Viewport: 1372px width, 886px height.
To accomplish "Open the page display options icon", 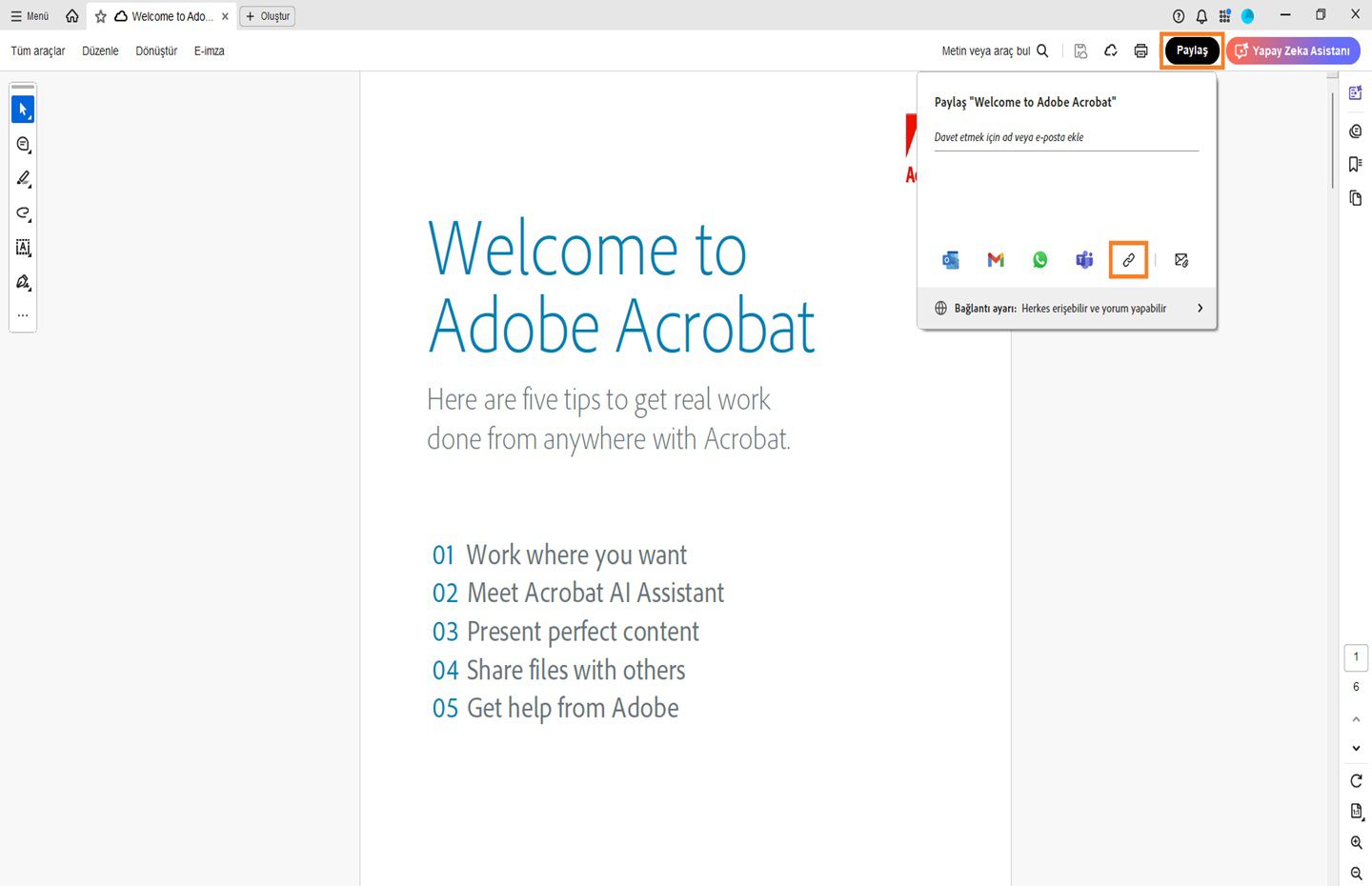I will coord(1357,812).
